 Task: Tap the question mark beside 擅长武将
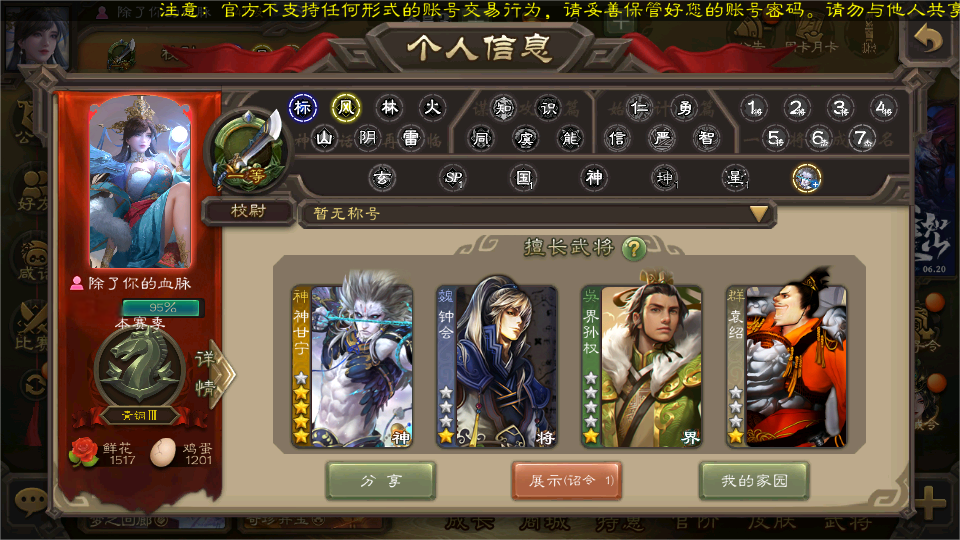point(634,248)
